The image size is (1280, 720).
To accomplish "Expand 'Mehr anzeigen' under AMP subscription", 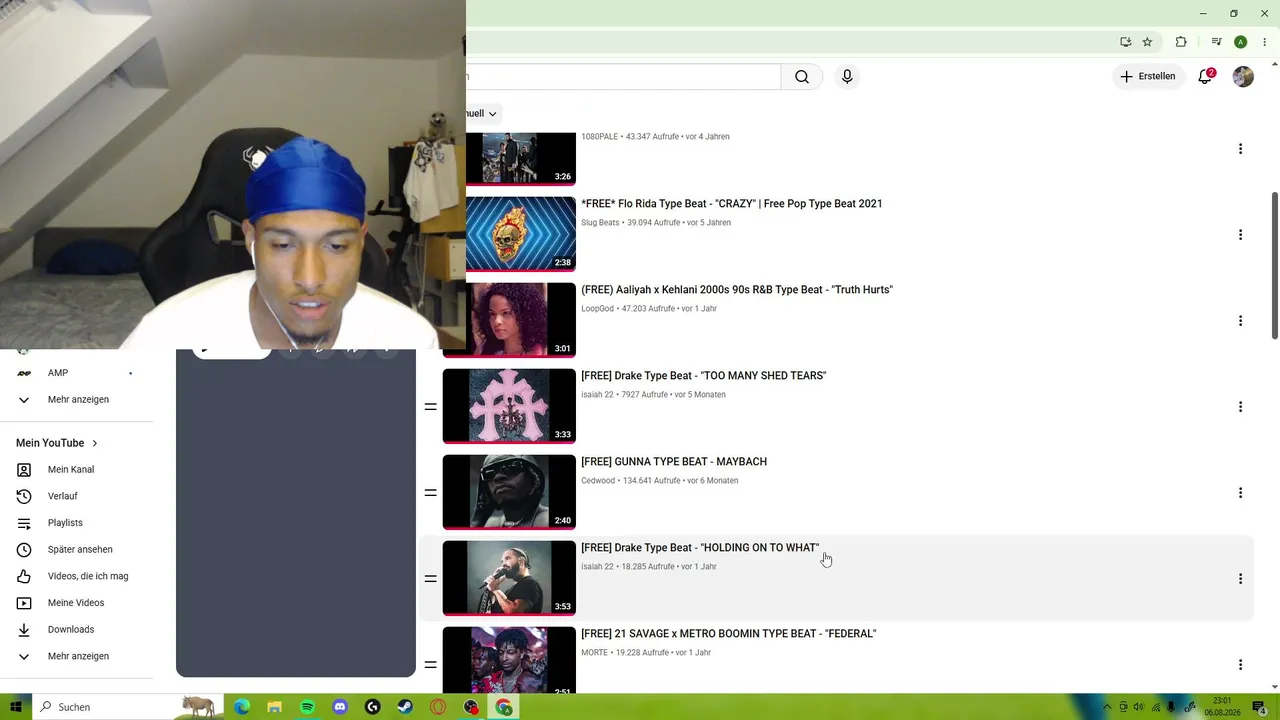I will click(x=77, y=400).
